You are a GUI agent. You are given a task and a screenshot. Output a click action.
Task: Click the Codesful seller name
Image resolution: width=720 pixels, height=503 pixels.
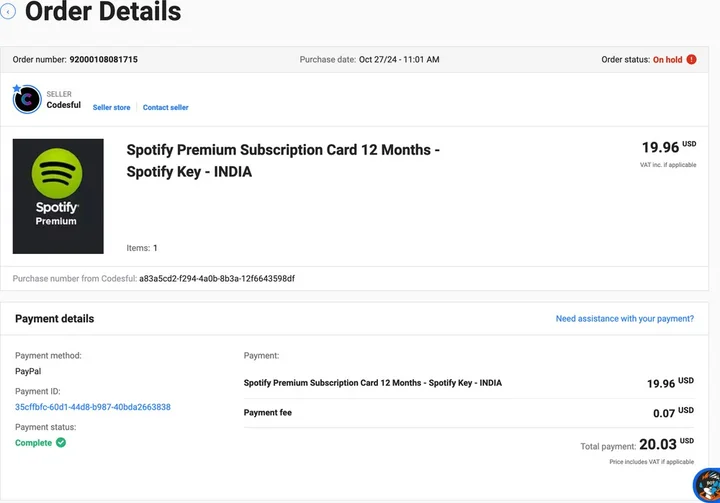[x=64, y=105]
